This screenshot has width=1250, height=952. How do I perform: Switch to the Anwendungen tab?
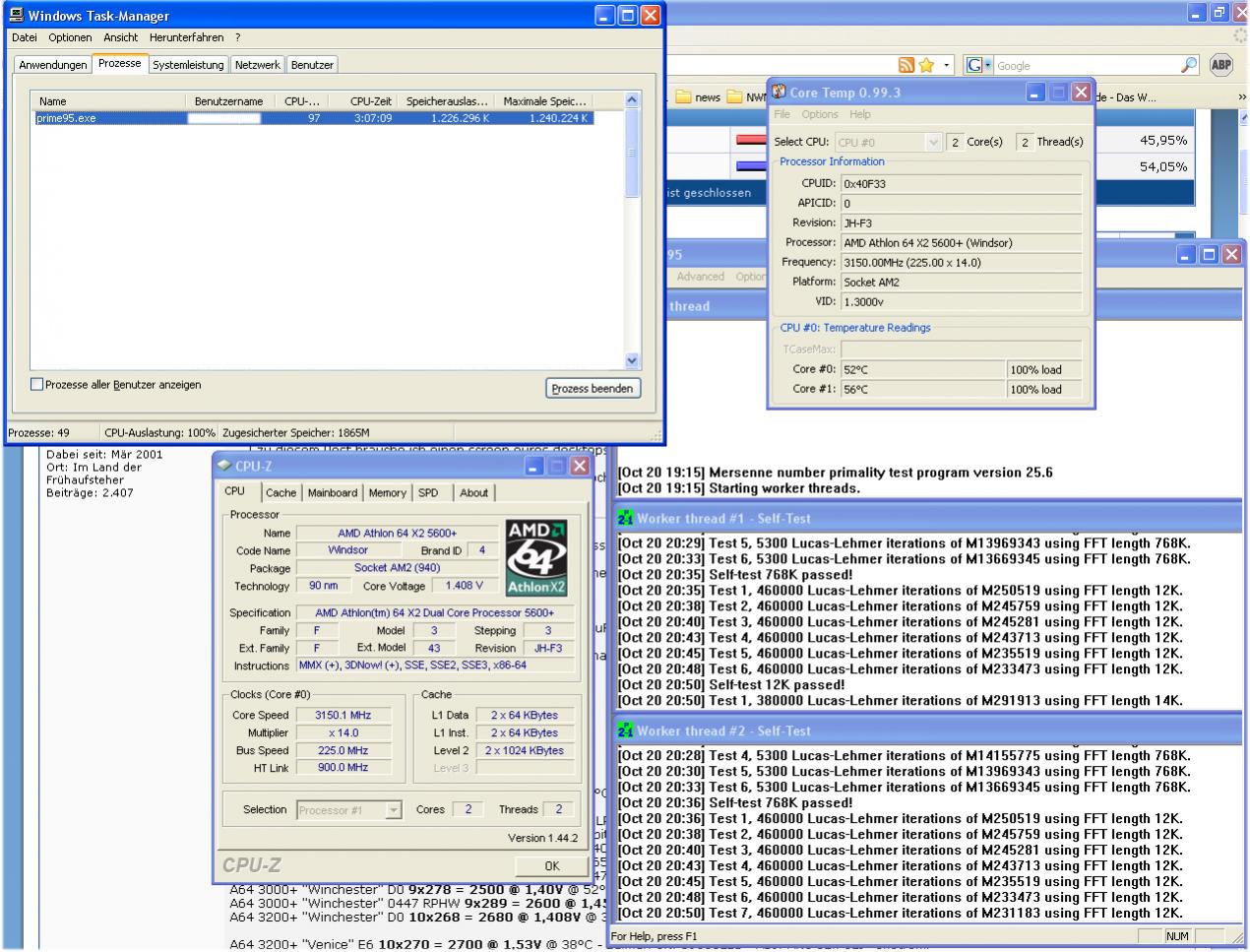(53, 65)
